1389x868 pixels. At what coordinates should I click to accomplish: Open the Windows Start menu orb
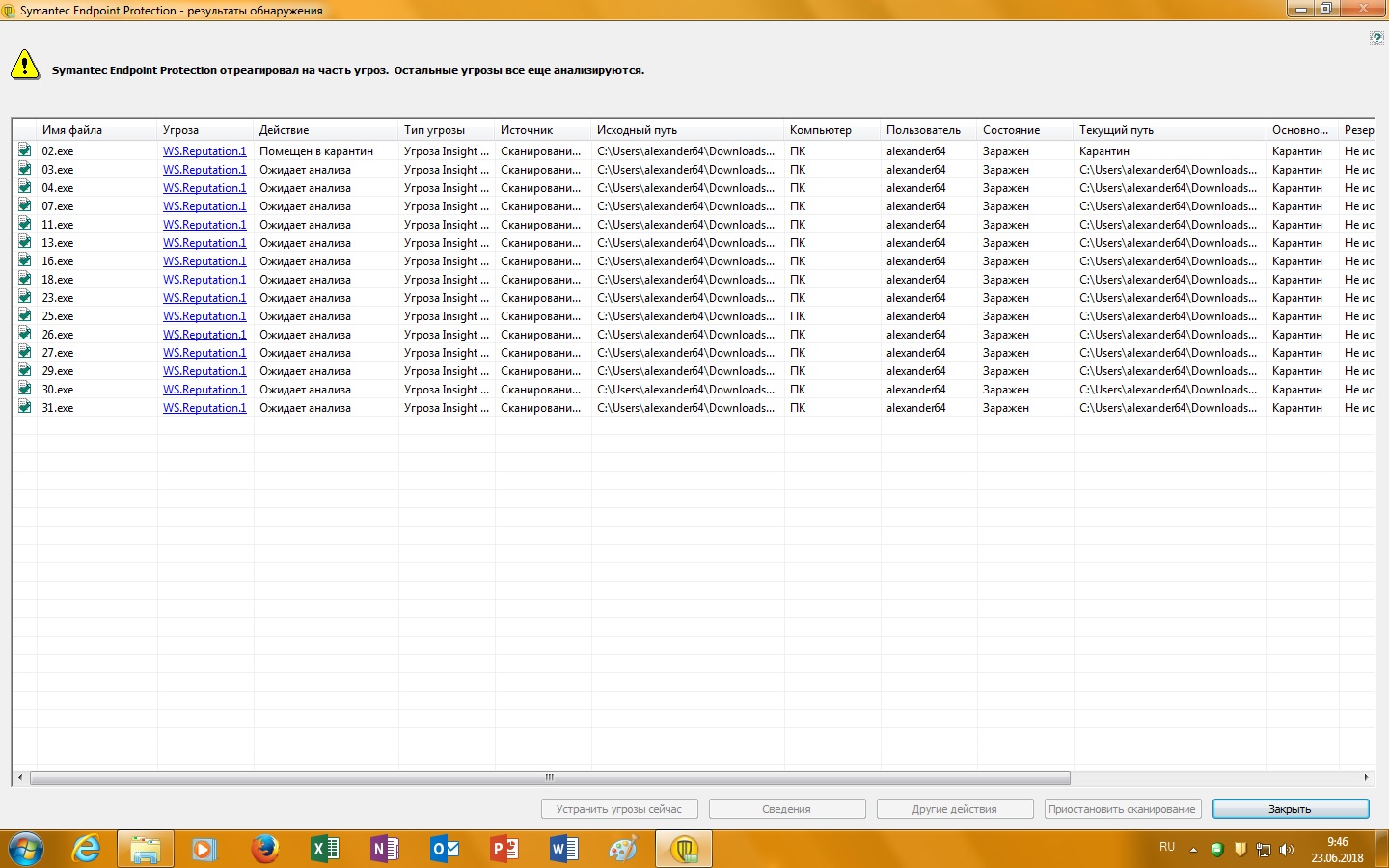coord(26,850)
